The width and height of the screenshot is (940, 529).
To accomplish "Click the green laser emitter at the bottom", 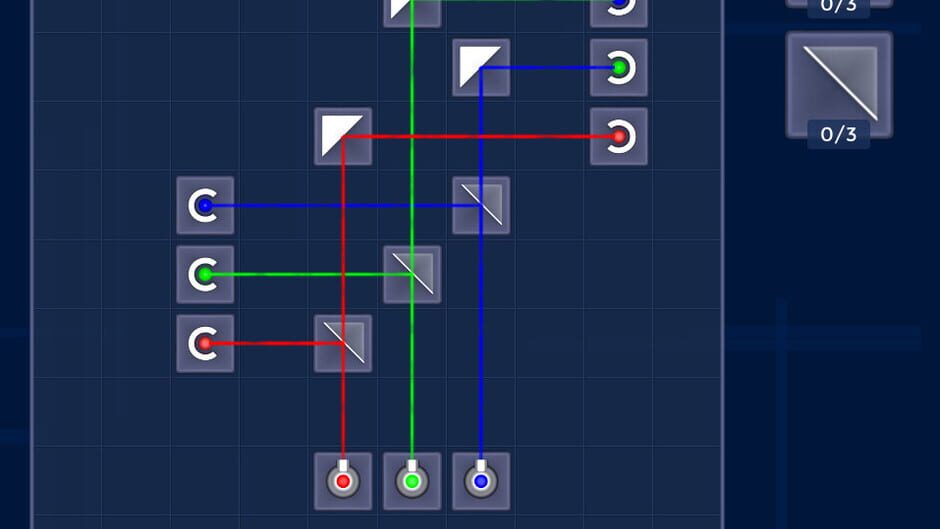I will [x=412, y=481].
